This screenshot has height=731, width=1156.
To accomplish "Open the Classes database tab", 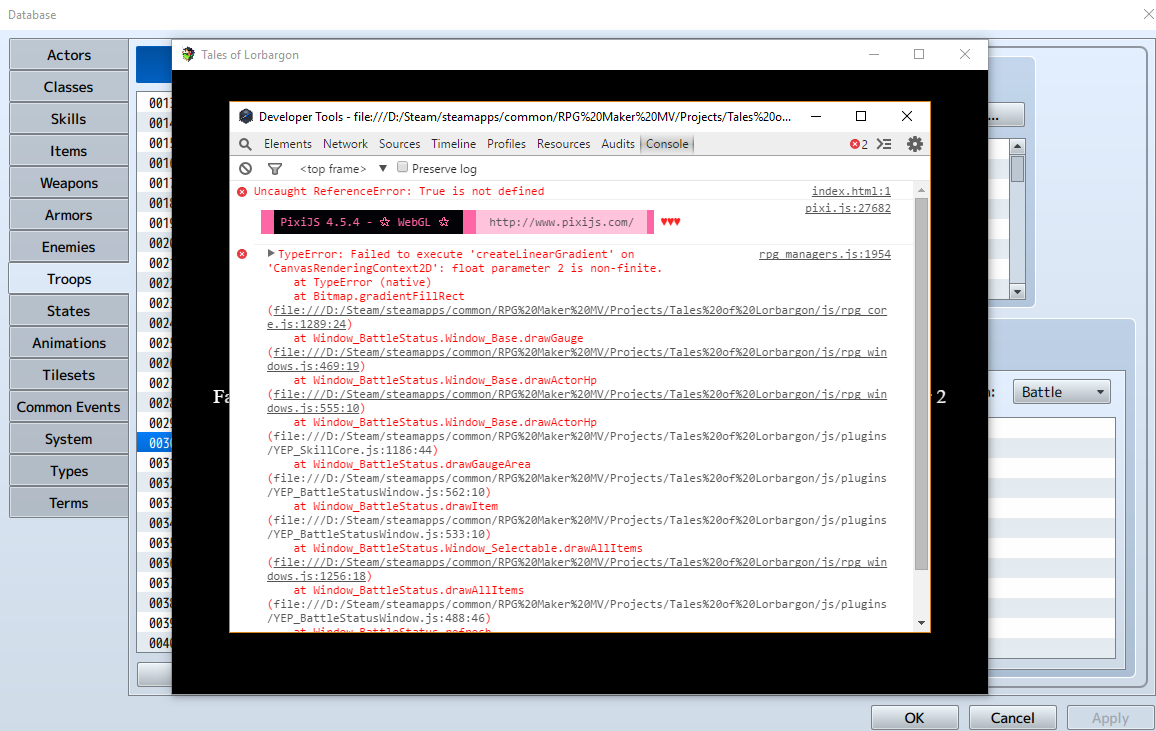I will pyautogui.click(x=69, y=87).
